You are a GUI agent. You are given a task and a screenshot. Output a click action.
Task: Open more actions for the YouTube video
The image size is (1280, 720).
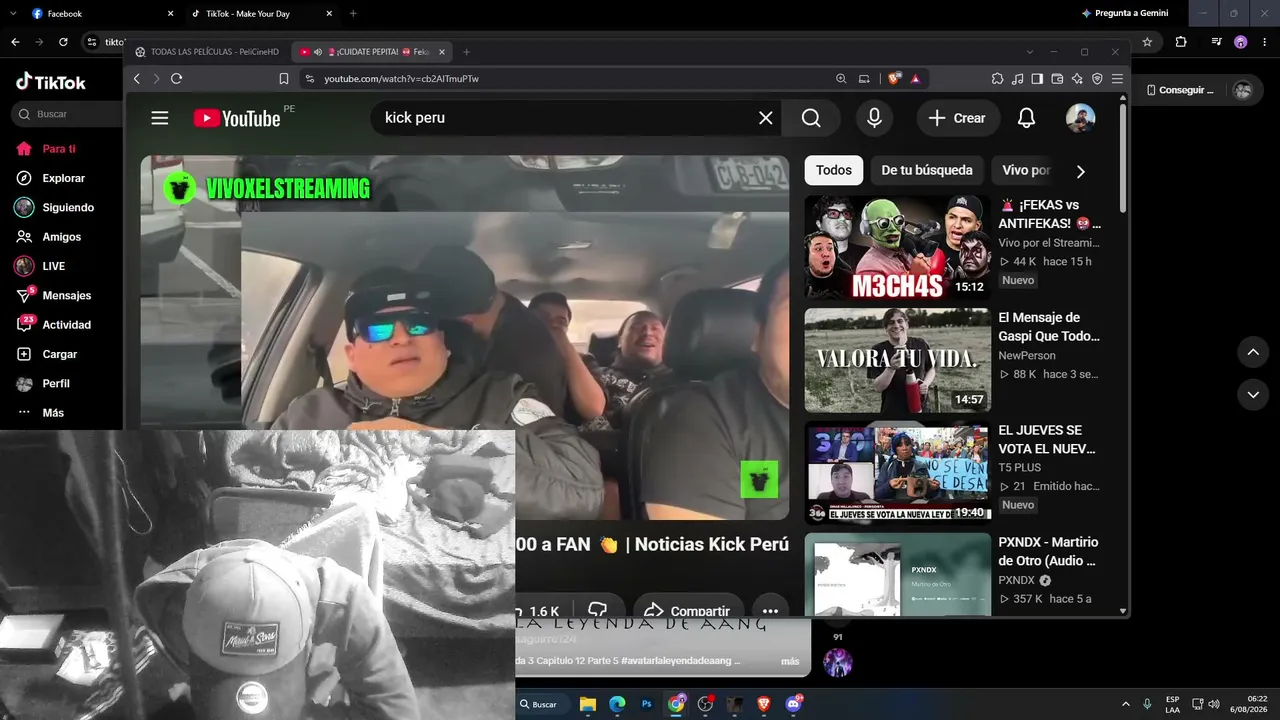[770, 610]
